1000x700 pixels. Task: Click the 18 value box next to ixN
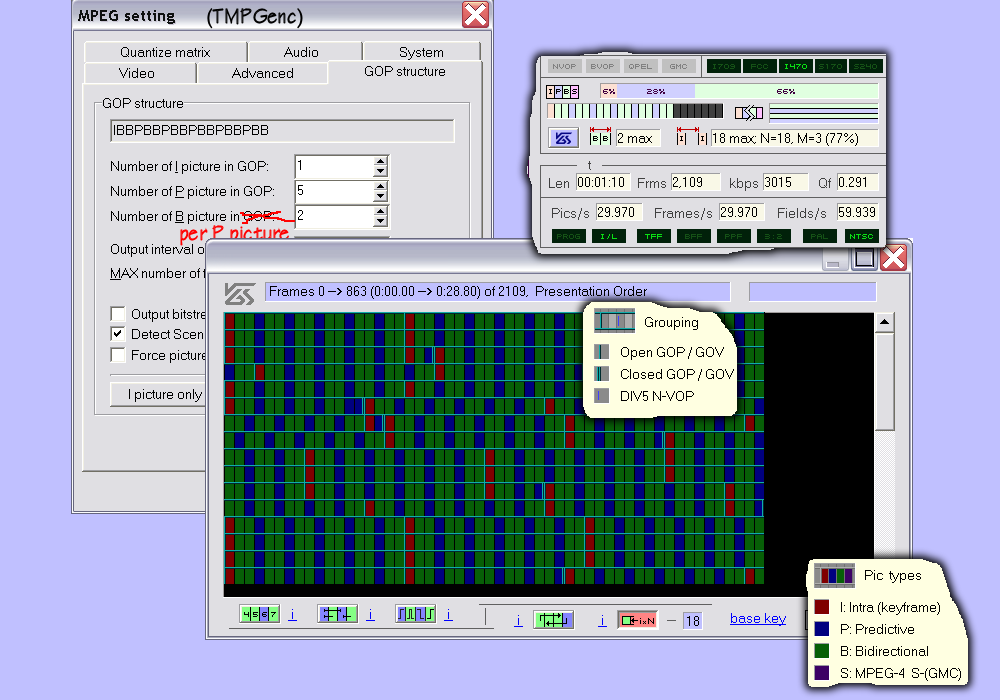tap(693, 620)
